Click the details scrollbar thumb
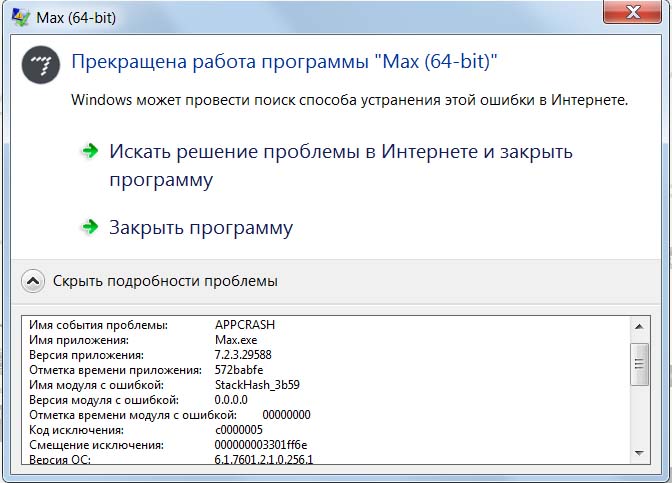Screen dimensions: 672x483 click(640, 363)
